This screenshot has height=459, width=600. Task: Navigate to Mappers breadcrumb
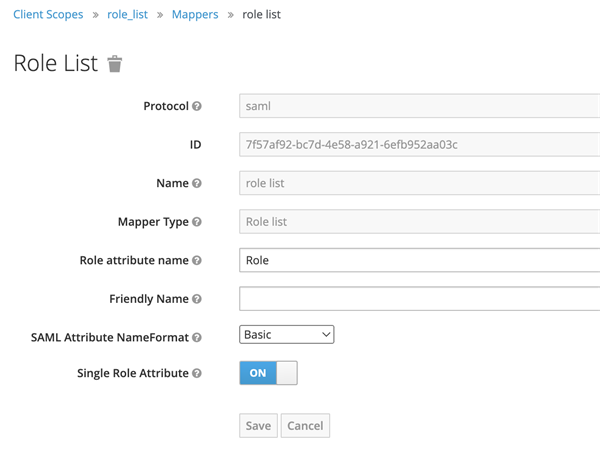click(x=195, y=15)
